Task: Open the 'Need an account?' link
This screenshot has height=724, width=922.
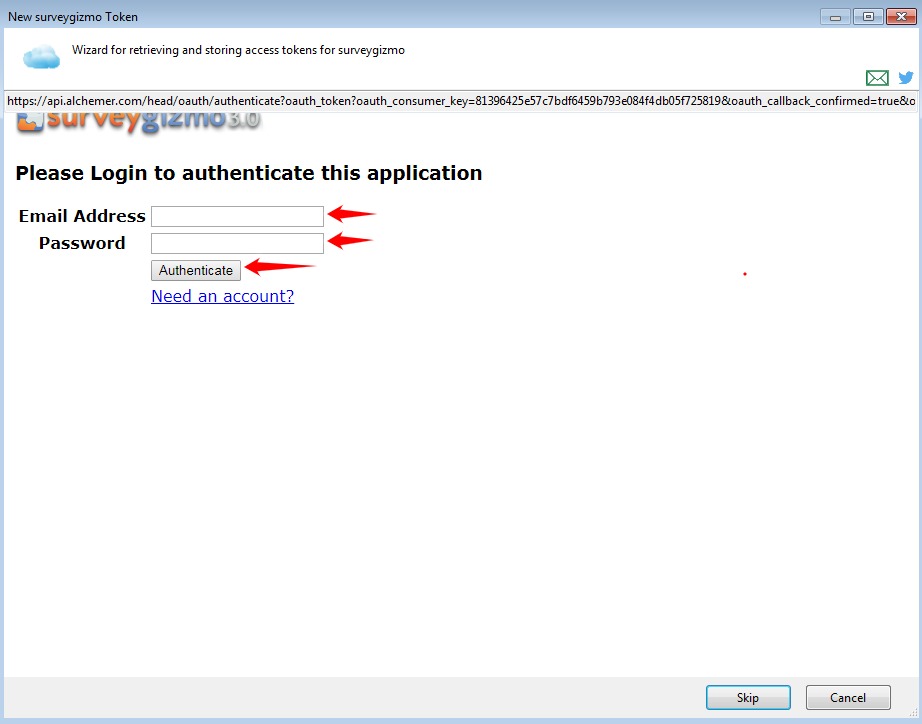Action: 222,296
